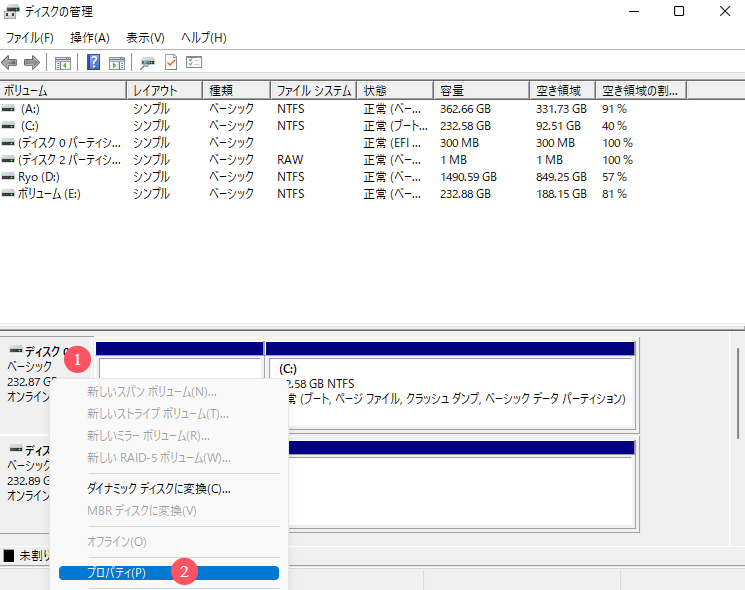The height and width of the screenshot is (590, 745).
Task: Click the 91 % free percentage cell
Action: pos(614,109)
